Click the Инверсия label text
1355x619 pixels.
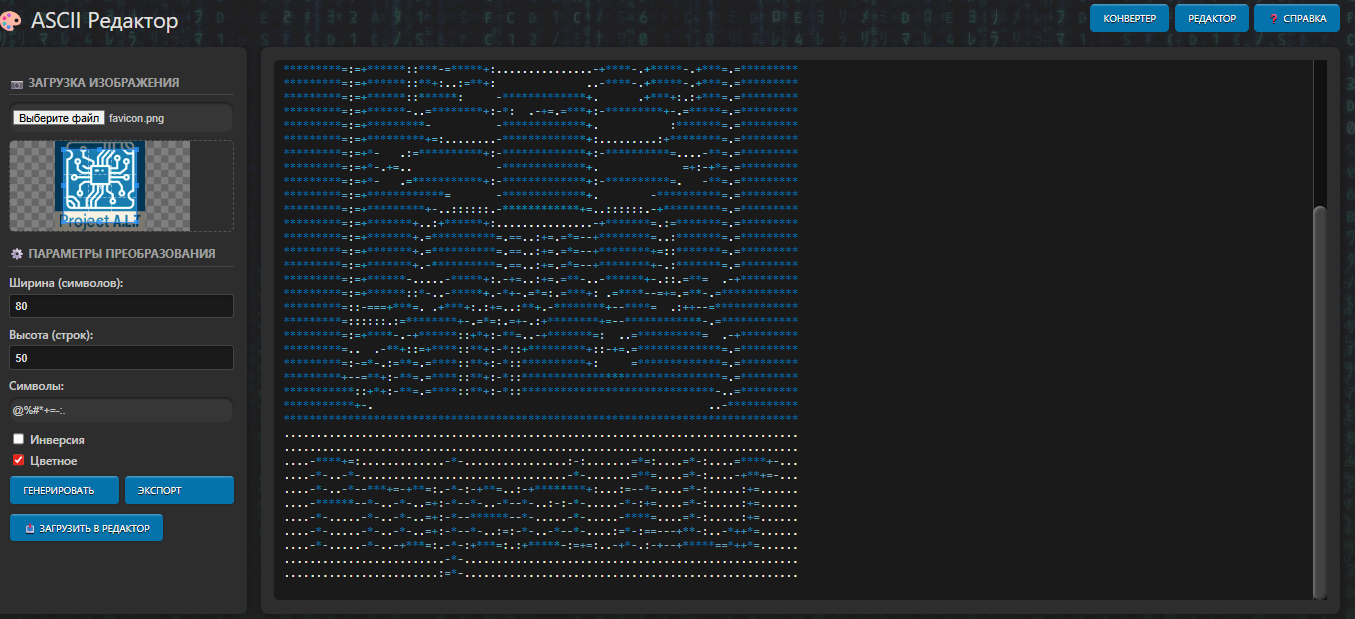(x=57, y=440)
